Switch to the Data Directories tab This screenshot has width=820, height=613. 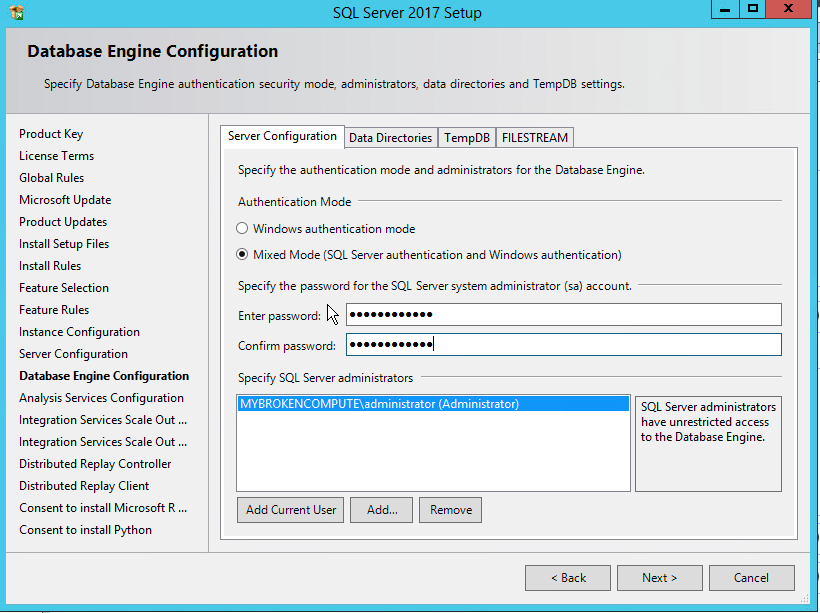390,138
